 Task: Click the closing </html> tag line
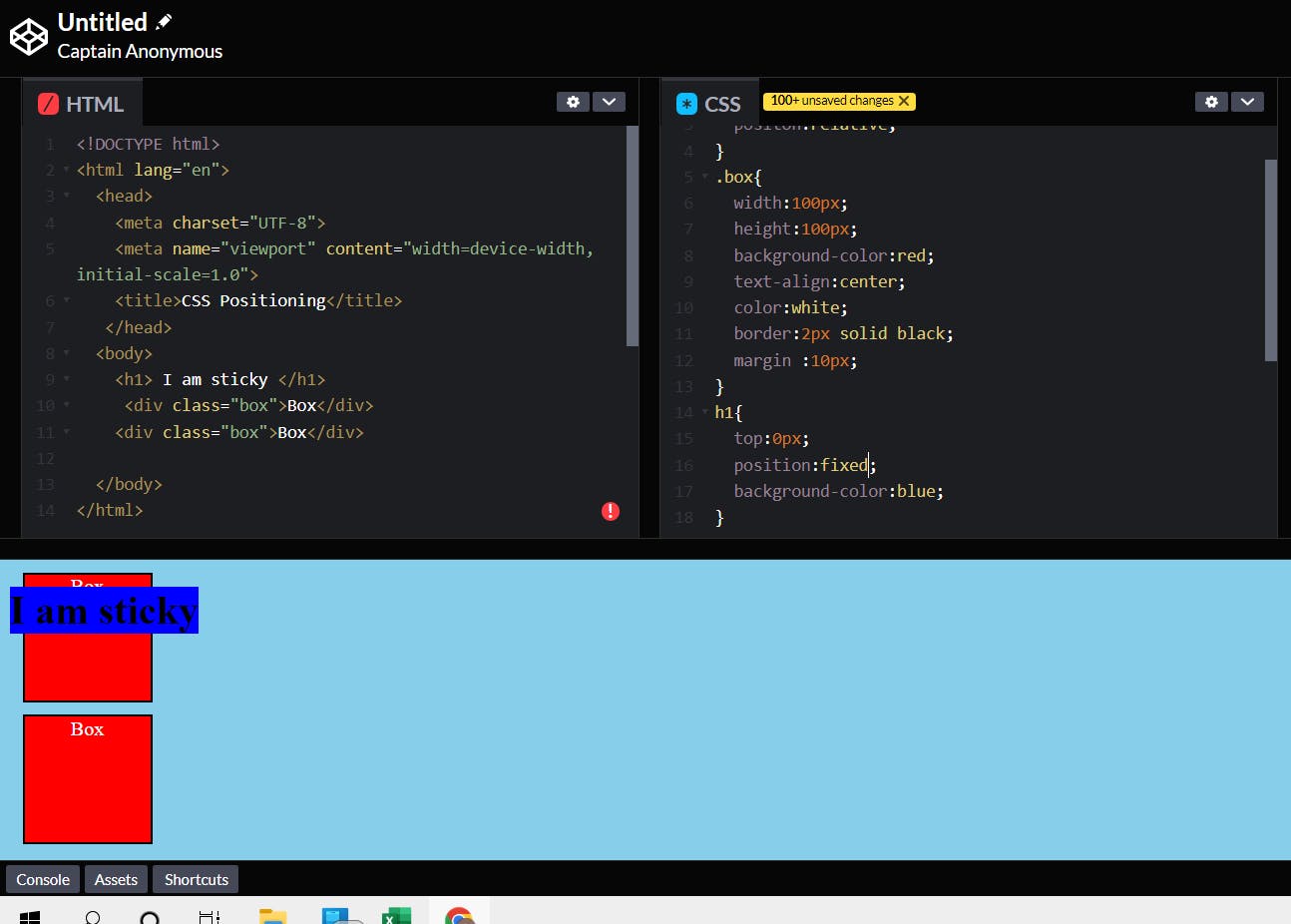tap(110, 510)
